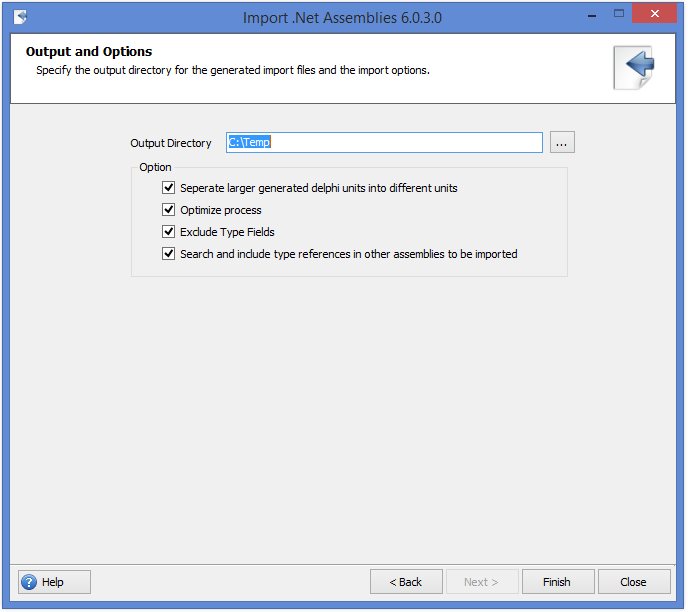Click the window title 'Import .Net Assemblies 6.0.3.0'
Image resolution: width=688 pixels, height=612 pixels.
(x=342, y=18)
